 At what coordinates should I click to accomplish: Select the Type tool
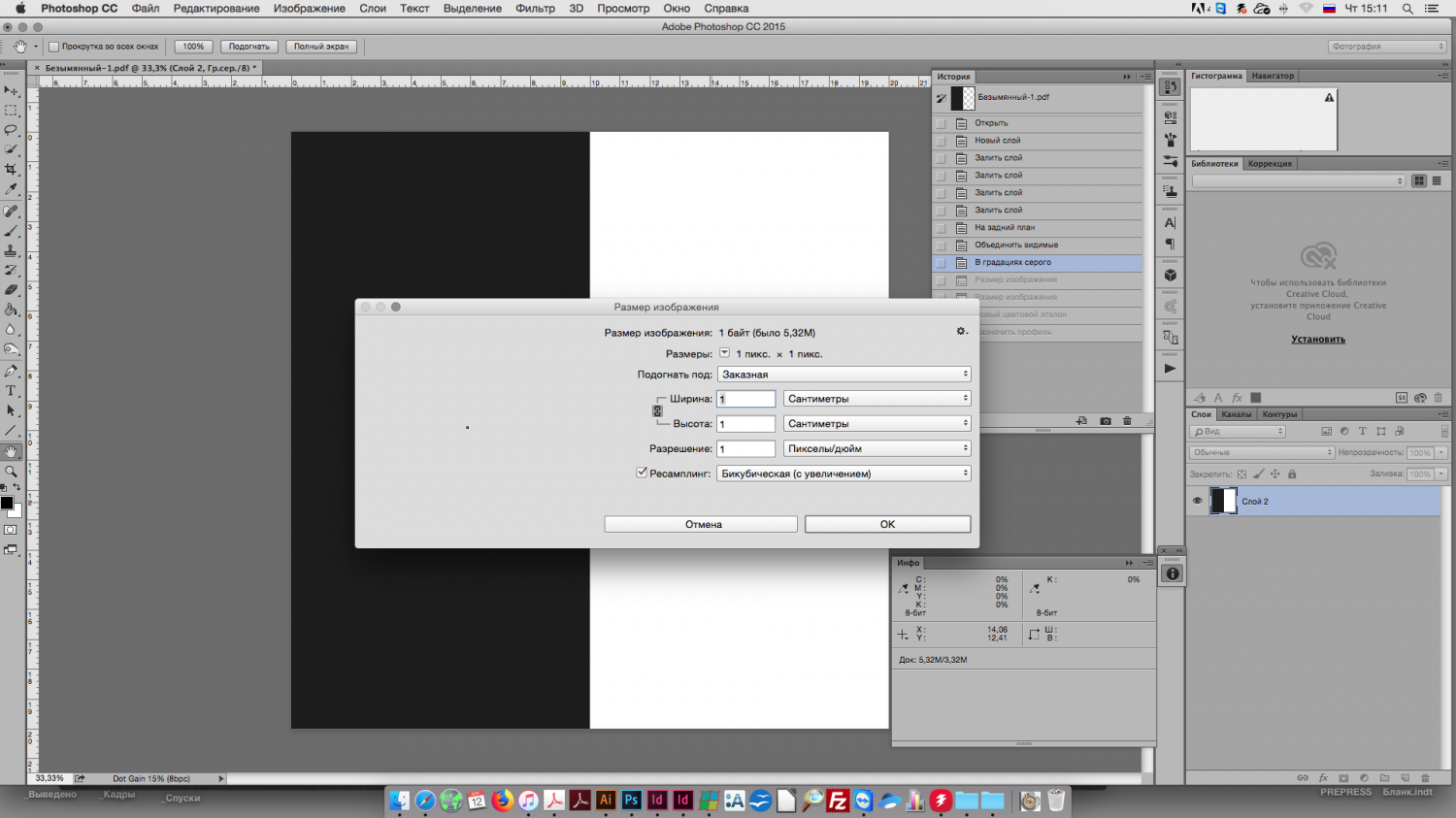click(x=11, y=391)
